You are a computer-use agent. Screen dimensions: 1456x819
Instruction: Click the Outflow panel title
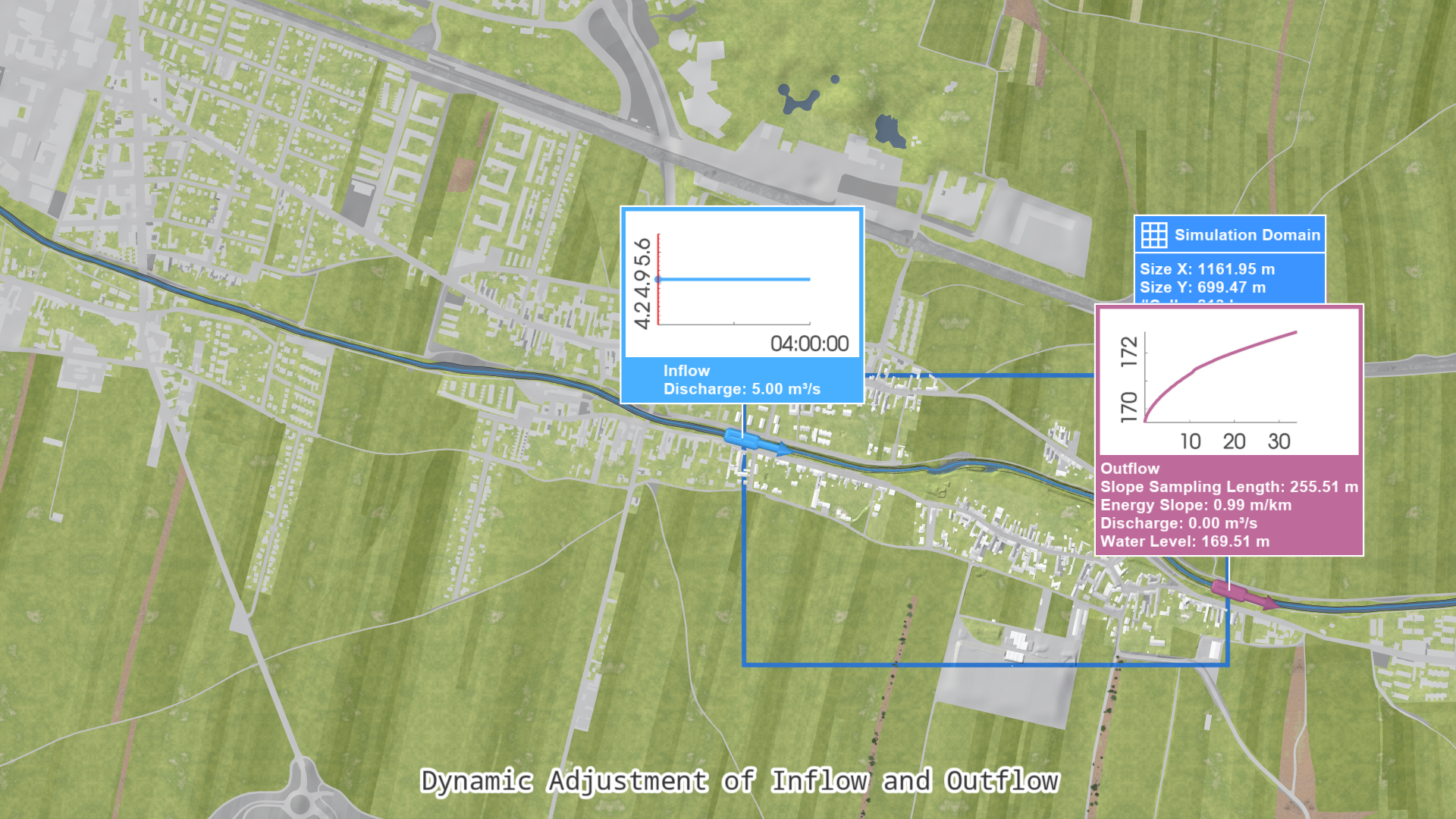[1130, 469]
